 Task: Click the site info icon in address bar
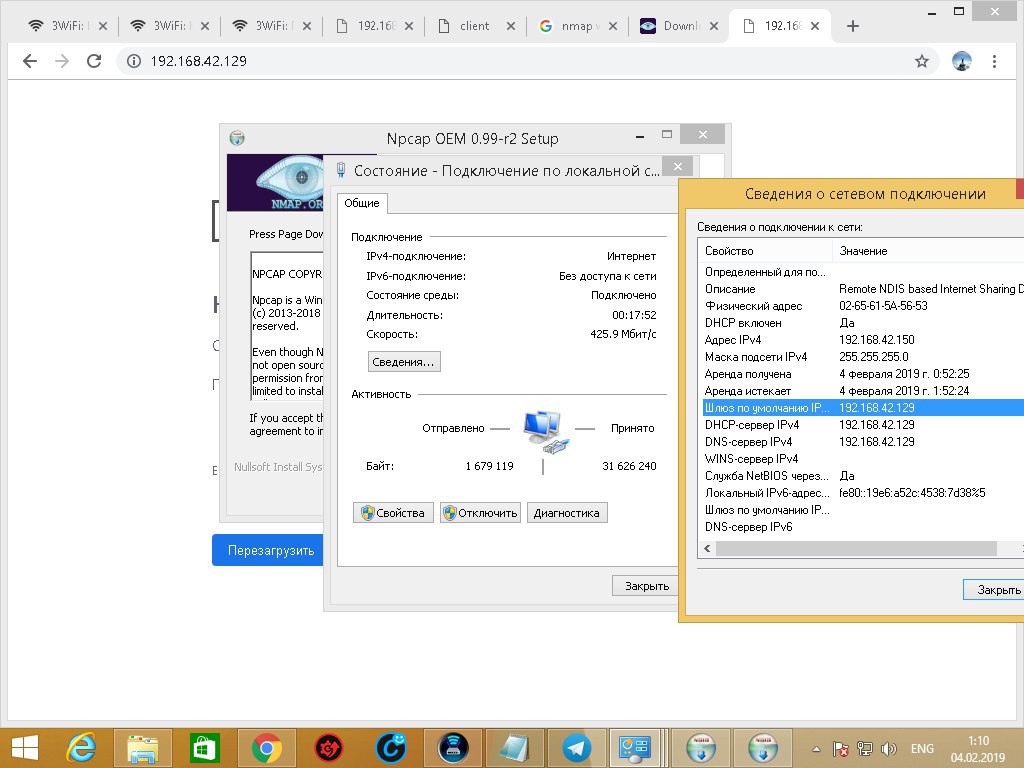tap(134, 61)
